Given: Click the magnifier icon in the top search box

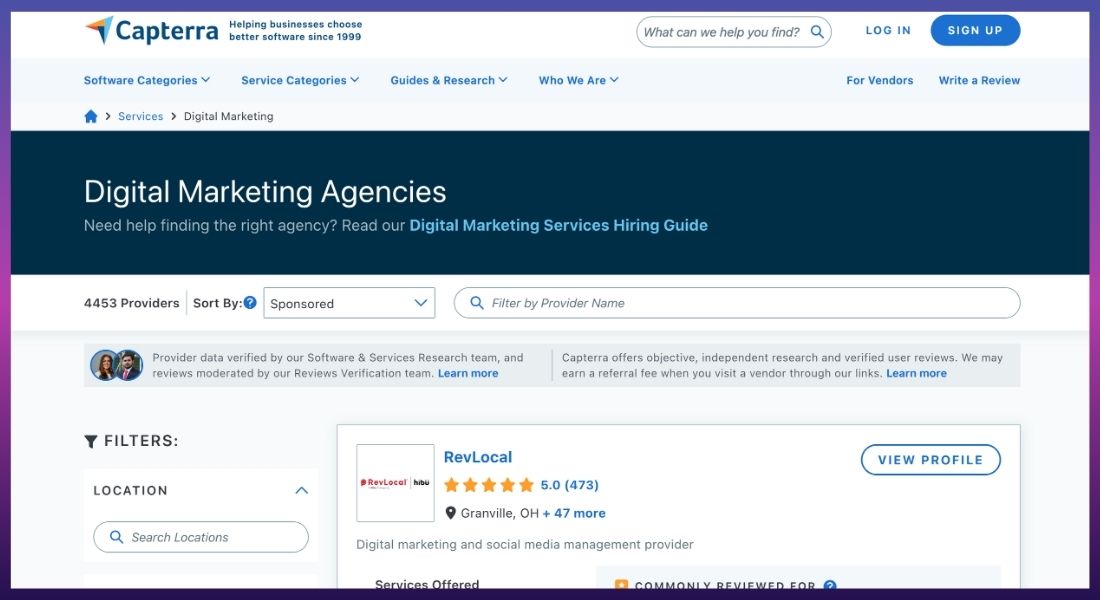Looking at the screenshot, I should (817, 32).
